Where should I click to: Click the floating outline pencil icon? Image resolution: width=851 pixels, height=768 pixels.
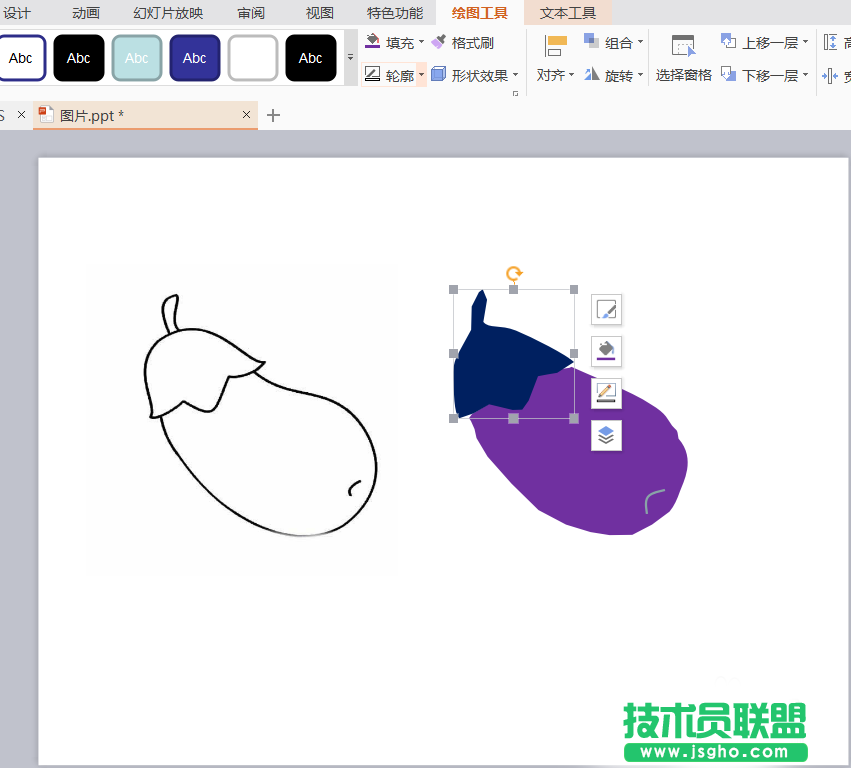click(606, 393)
